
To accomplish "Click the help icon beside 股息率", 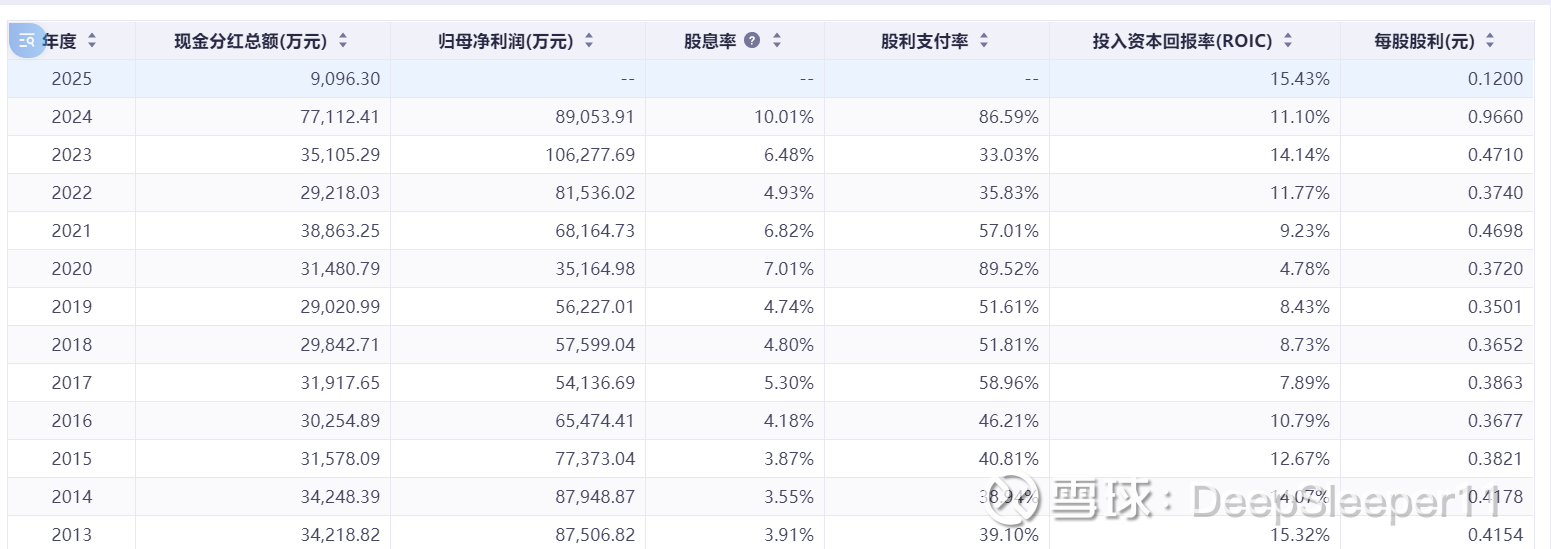I will (x=752, y=41).
